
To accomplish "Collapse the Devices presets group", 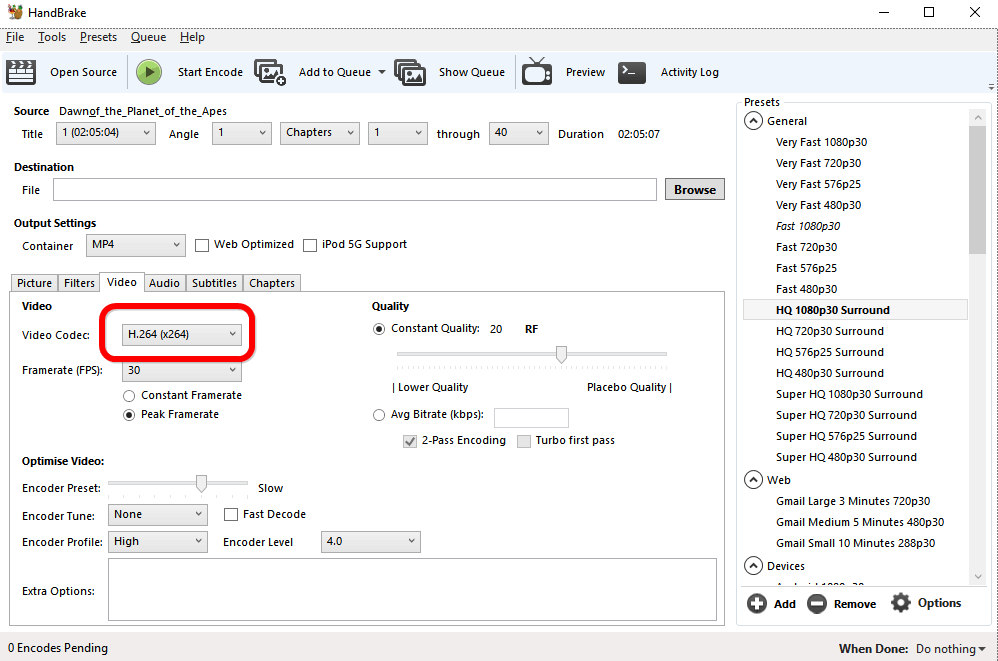I will pyautogui.click(x=753, y=566).
